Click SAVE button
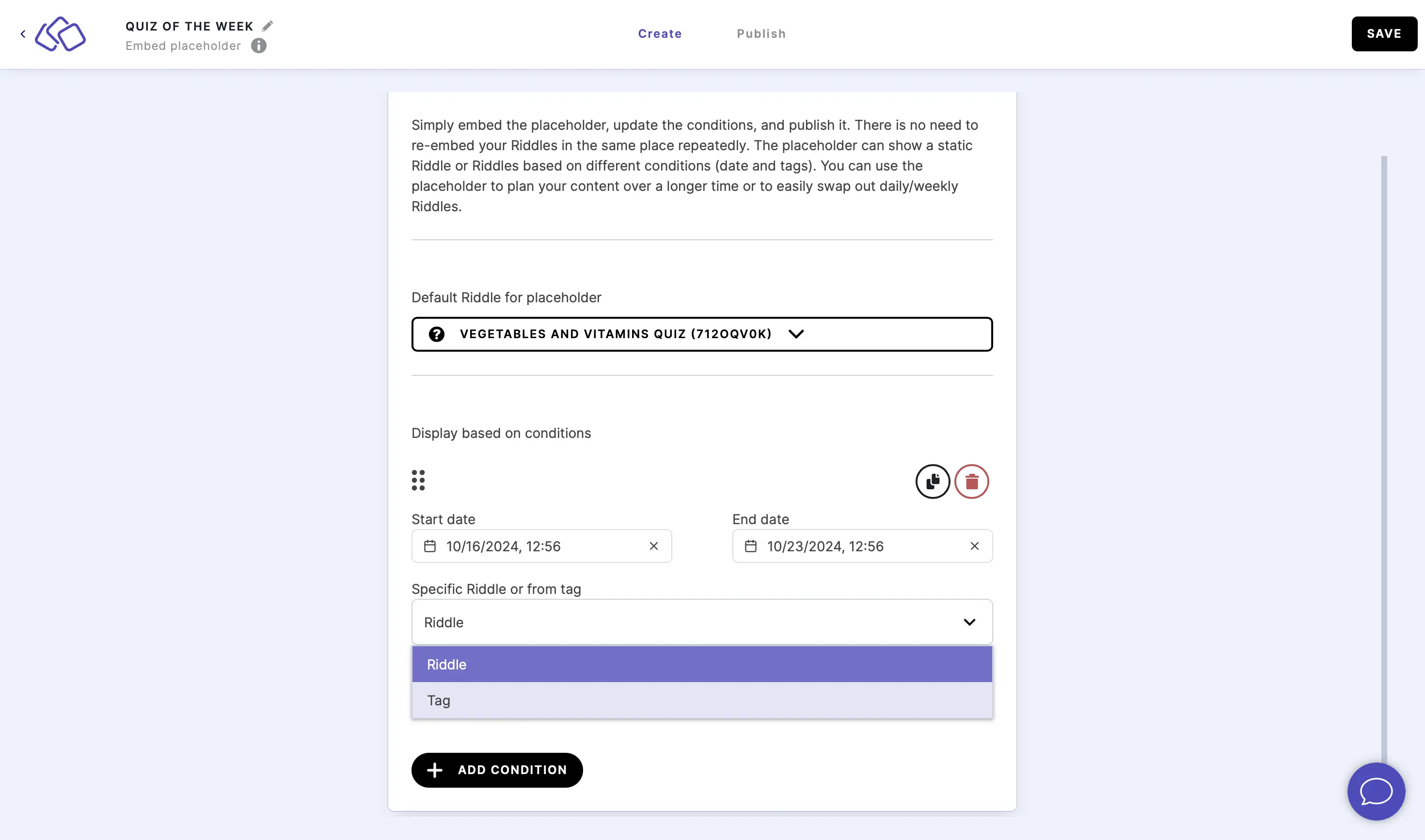 pos(1384,33)
